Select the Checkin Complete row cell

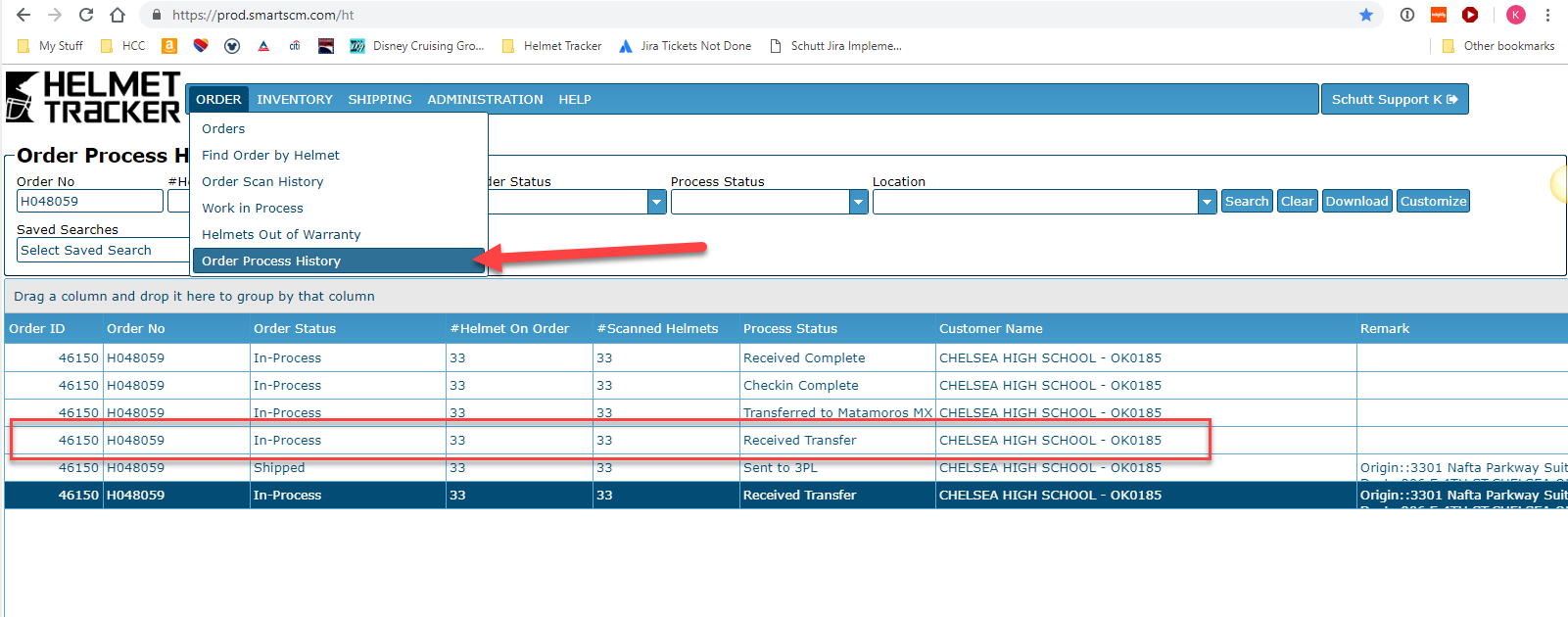(837, 385)
